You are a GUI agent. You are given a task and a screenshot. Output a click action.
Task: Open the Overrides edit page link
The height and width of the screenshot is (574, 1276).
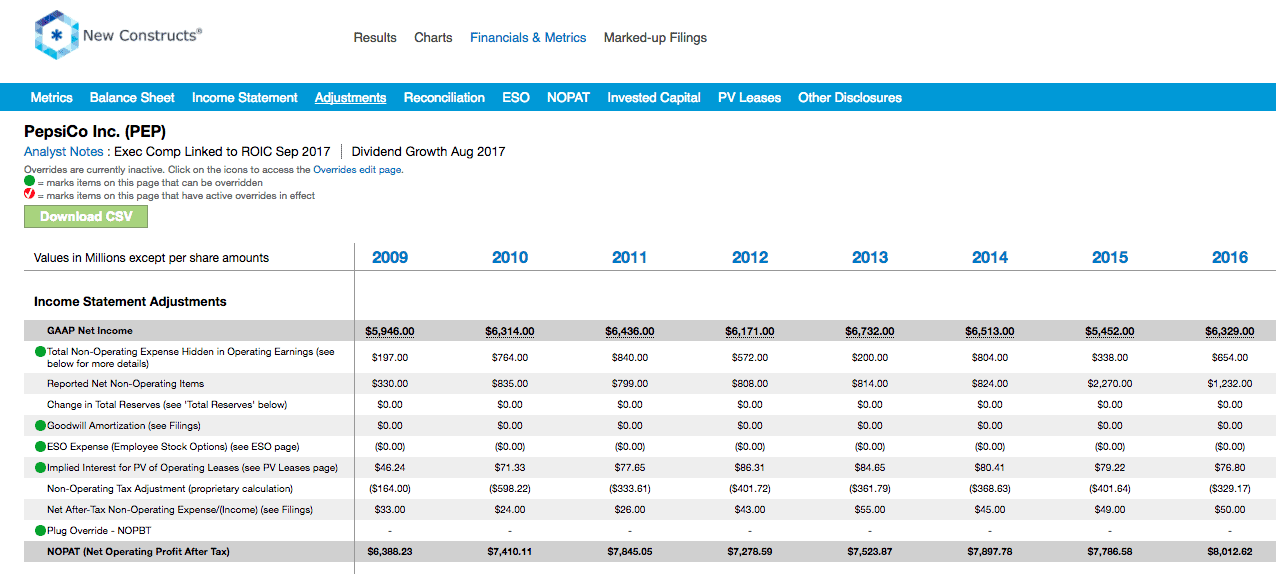(x=357, y=170)
